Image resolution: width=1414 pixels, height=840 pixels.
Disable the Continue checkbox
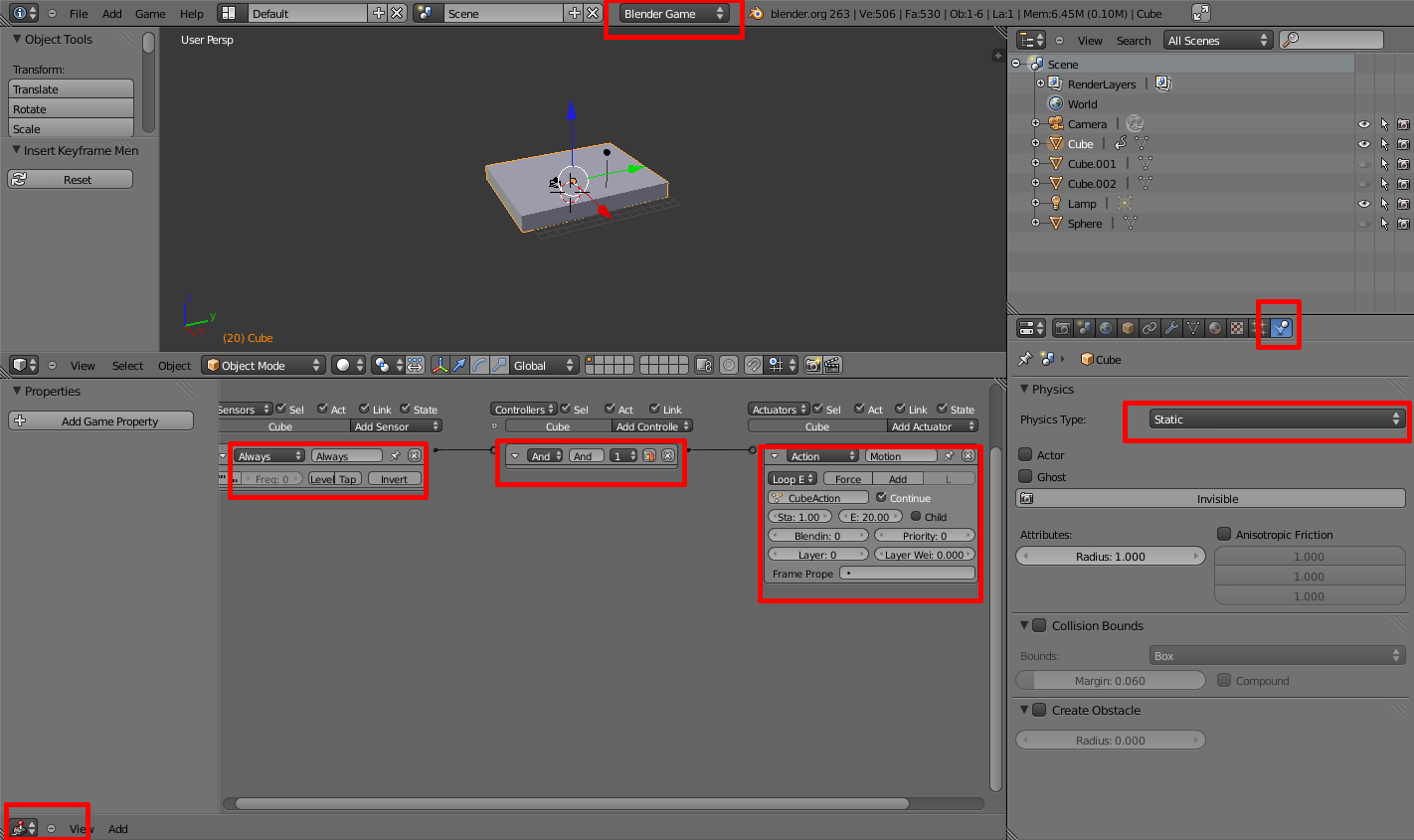(x=881, y=497)
